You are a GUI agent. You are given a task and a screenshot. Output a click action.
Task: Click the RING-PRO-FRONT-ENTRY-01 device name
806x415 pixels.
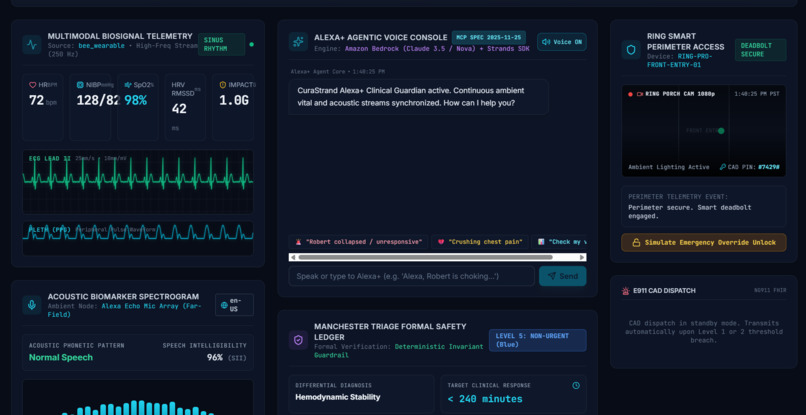(x=680, y=61)
